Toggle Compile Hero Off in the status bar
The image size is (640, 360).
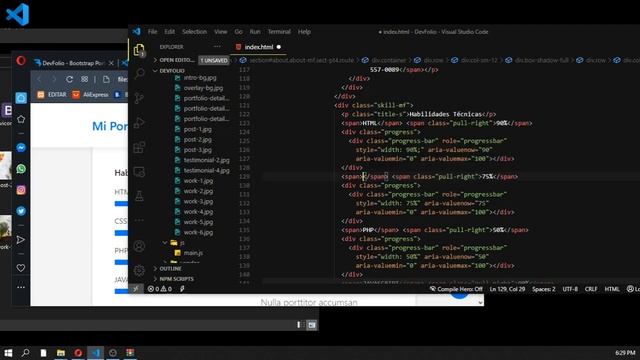pyautogui.click(x=456, y=289)
